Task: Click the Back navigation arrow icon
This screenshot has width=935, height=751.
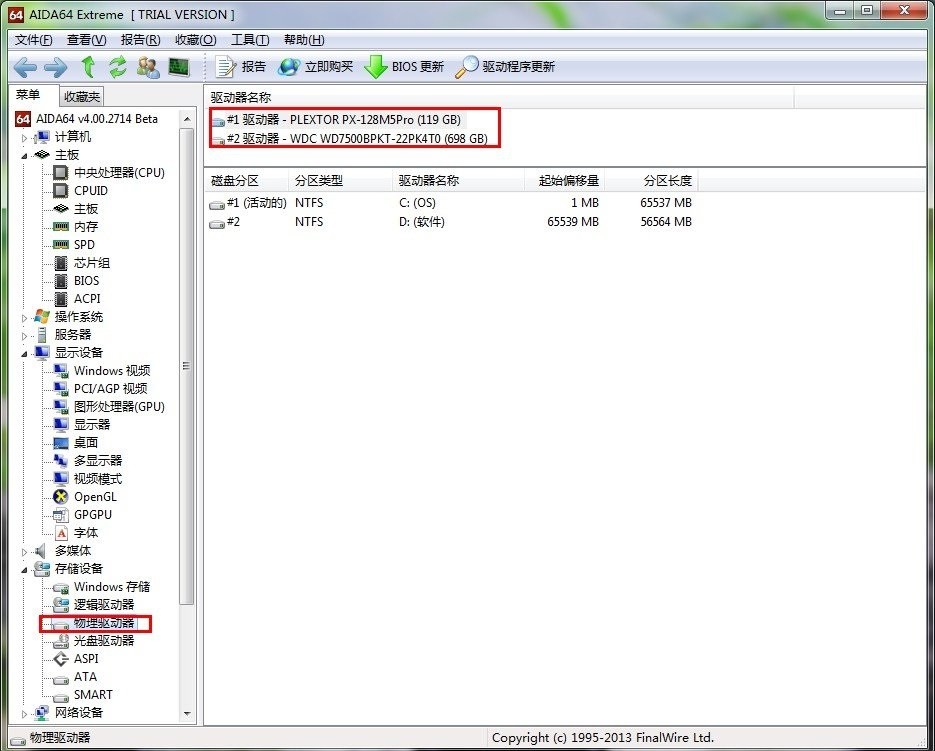Action: 25,67
